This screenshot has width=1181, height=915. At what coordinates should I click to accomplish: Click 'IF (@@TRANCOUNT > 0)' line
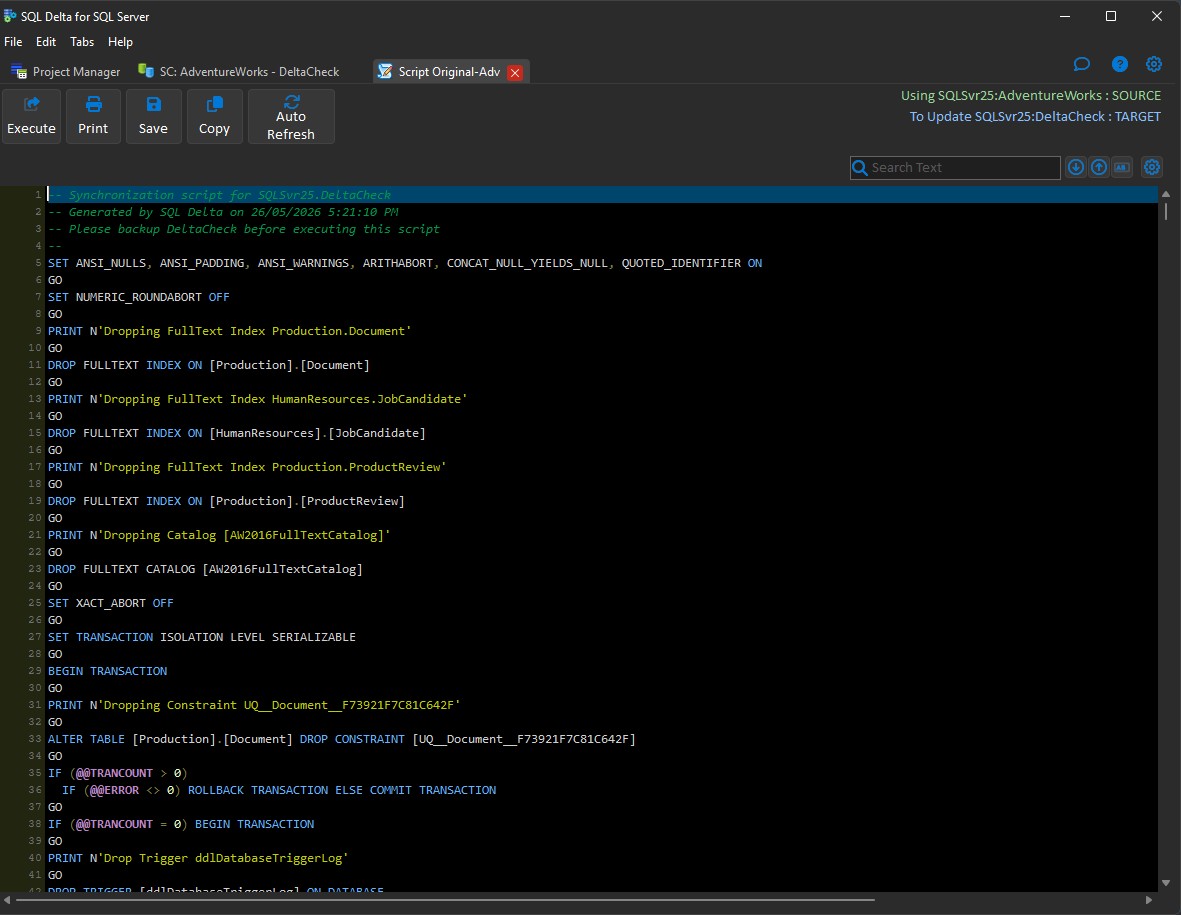tap(117, 773)
